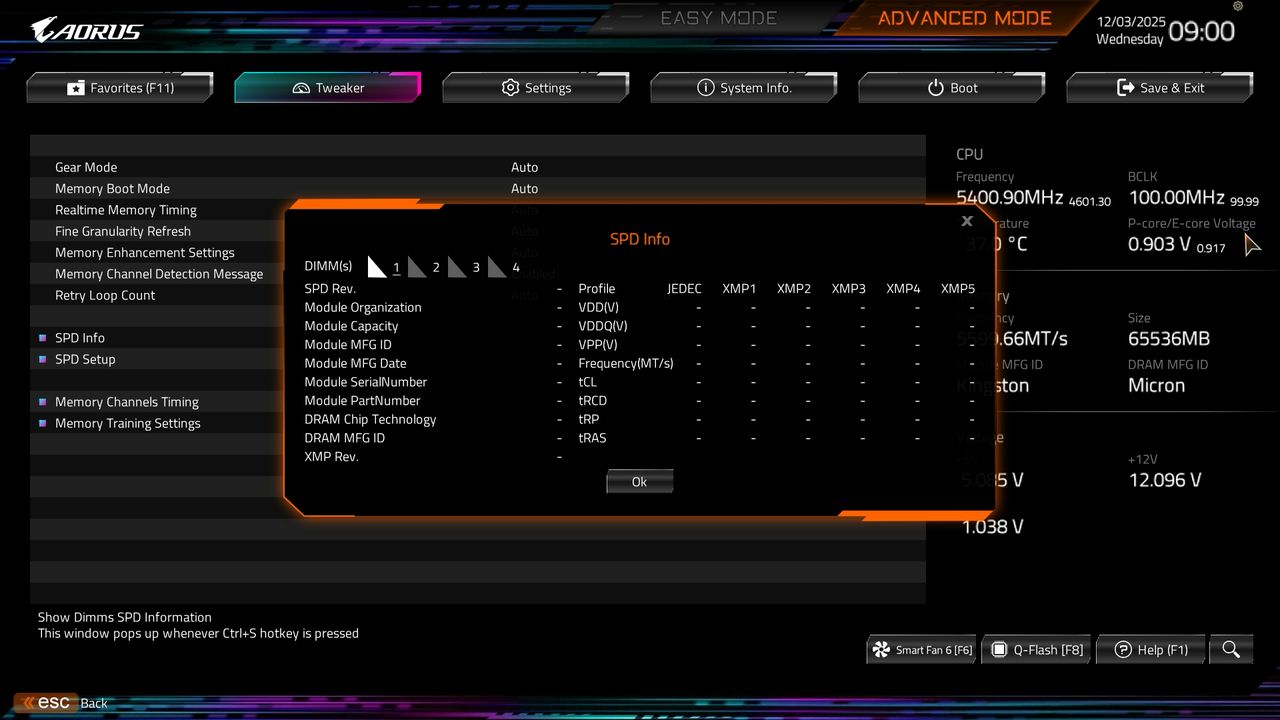Image resolution: width=1280 pixels, height=720 pixels.
Task: Open the Memory Boot Mode dropdown
Action: (x=525, y=188)
